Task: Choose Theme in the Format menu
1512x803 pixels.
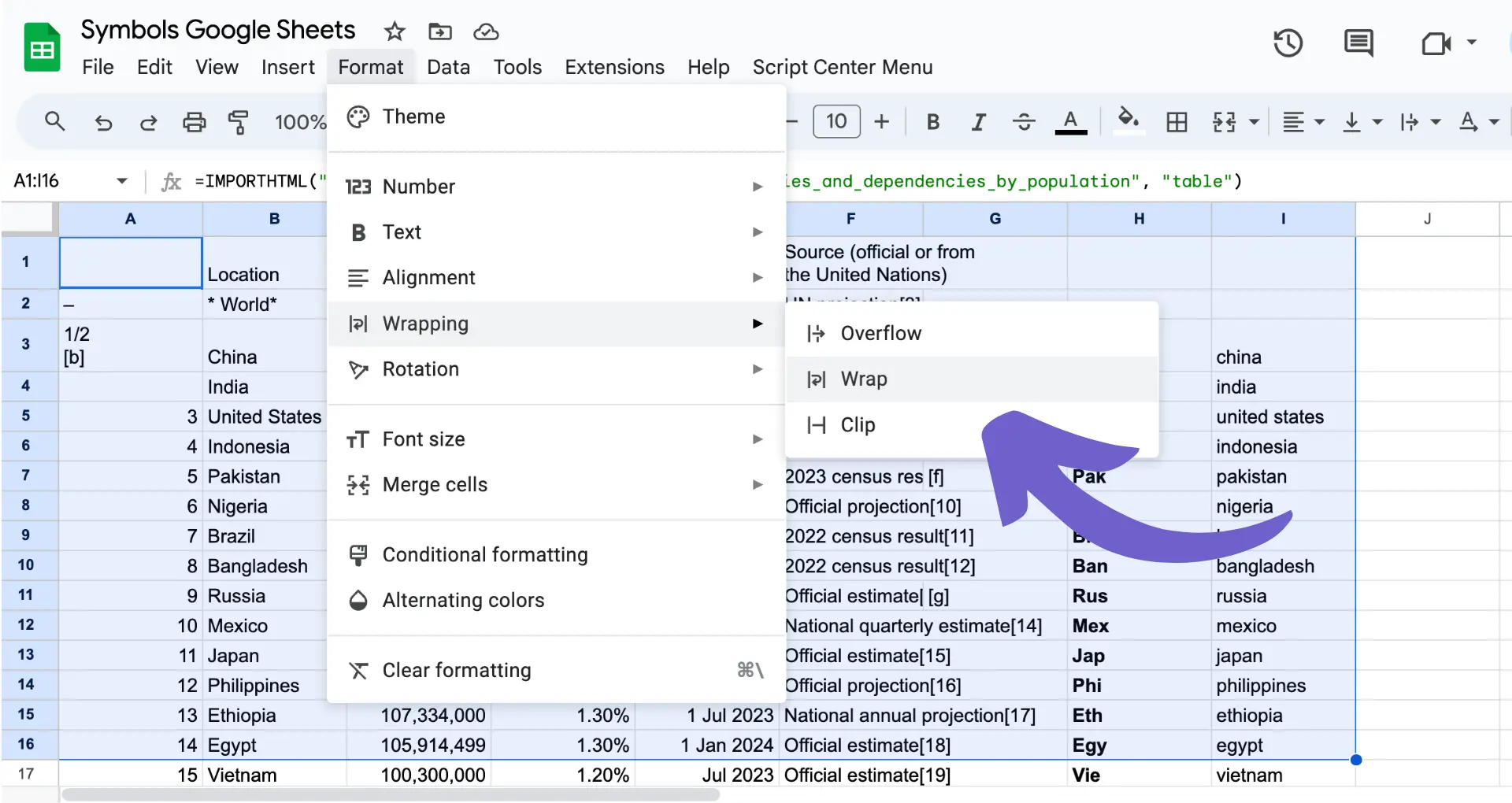Action: 556,117
